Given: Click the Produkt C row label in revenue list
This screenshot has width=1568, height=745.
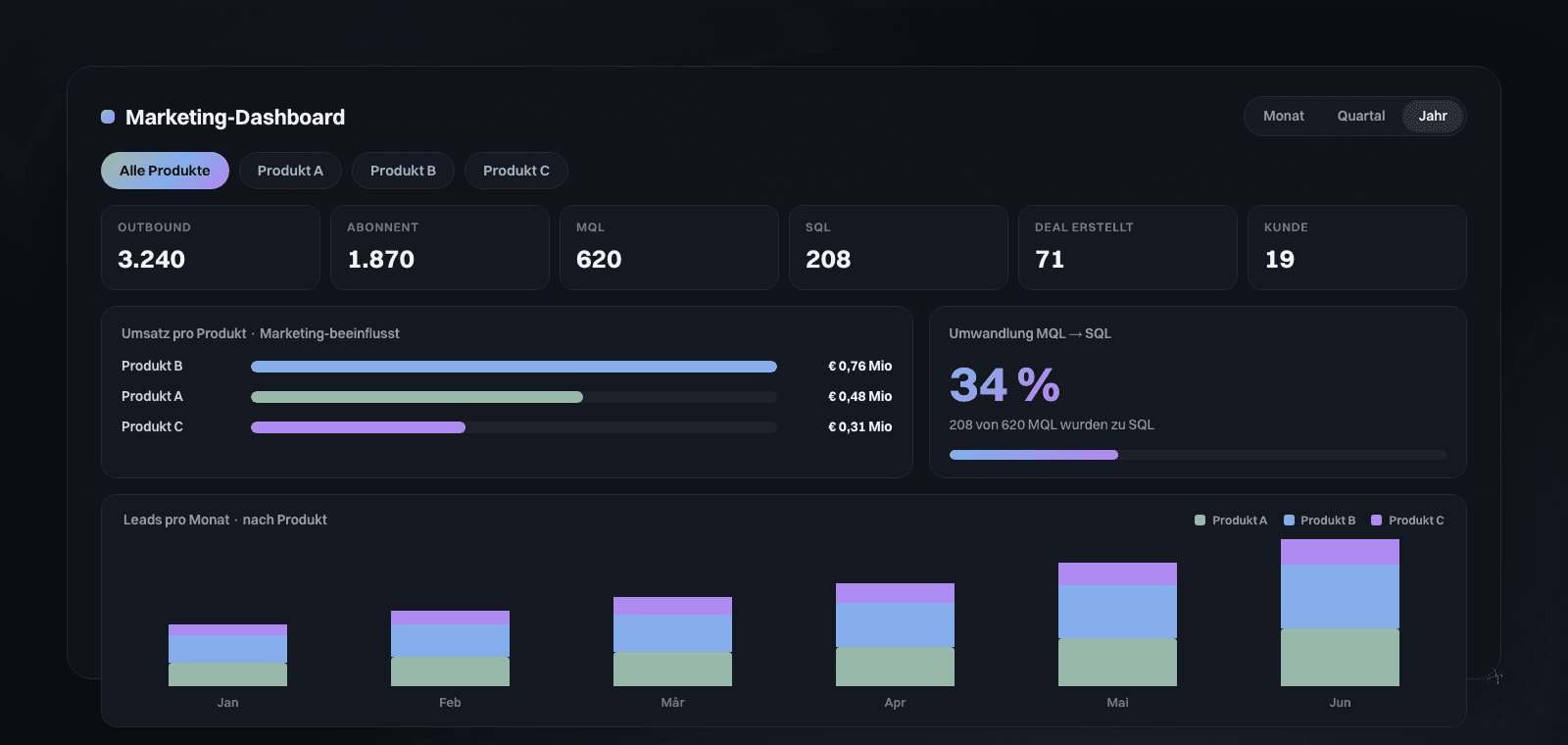Looking at the screenshot, I should [152, 426].
